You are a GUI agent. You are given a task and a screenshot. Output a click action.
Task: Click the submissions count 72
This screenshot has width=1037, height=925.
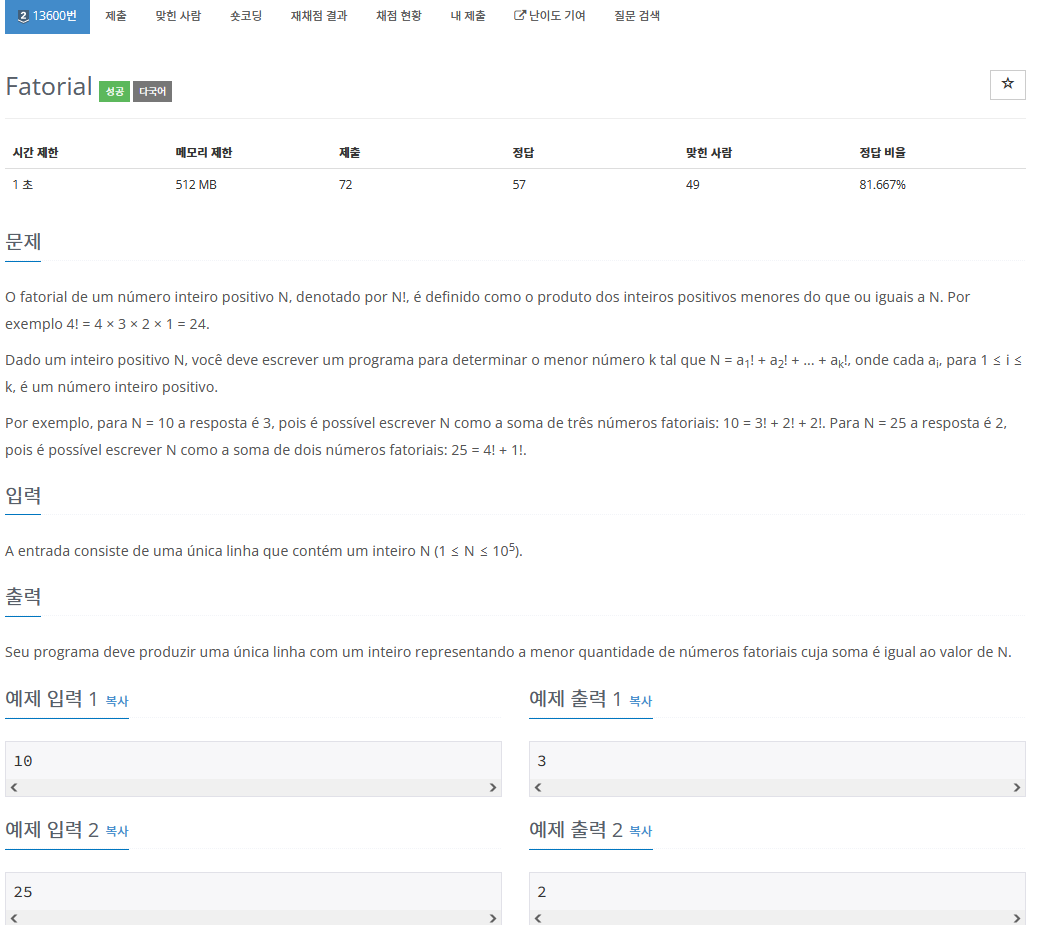[346, 184]
